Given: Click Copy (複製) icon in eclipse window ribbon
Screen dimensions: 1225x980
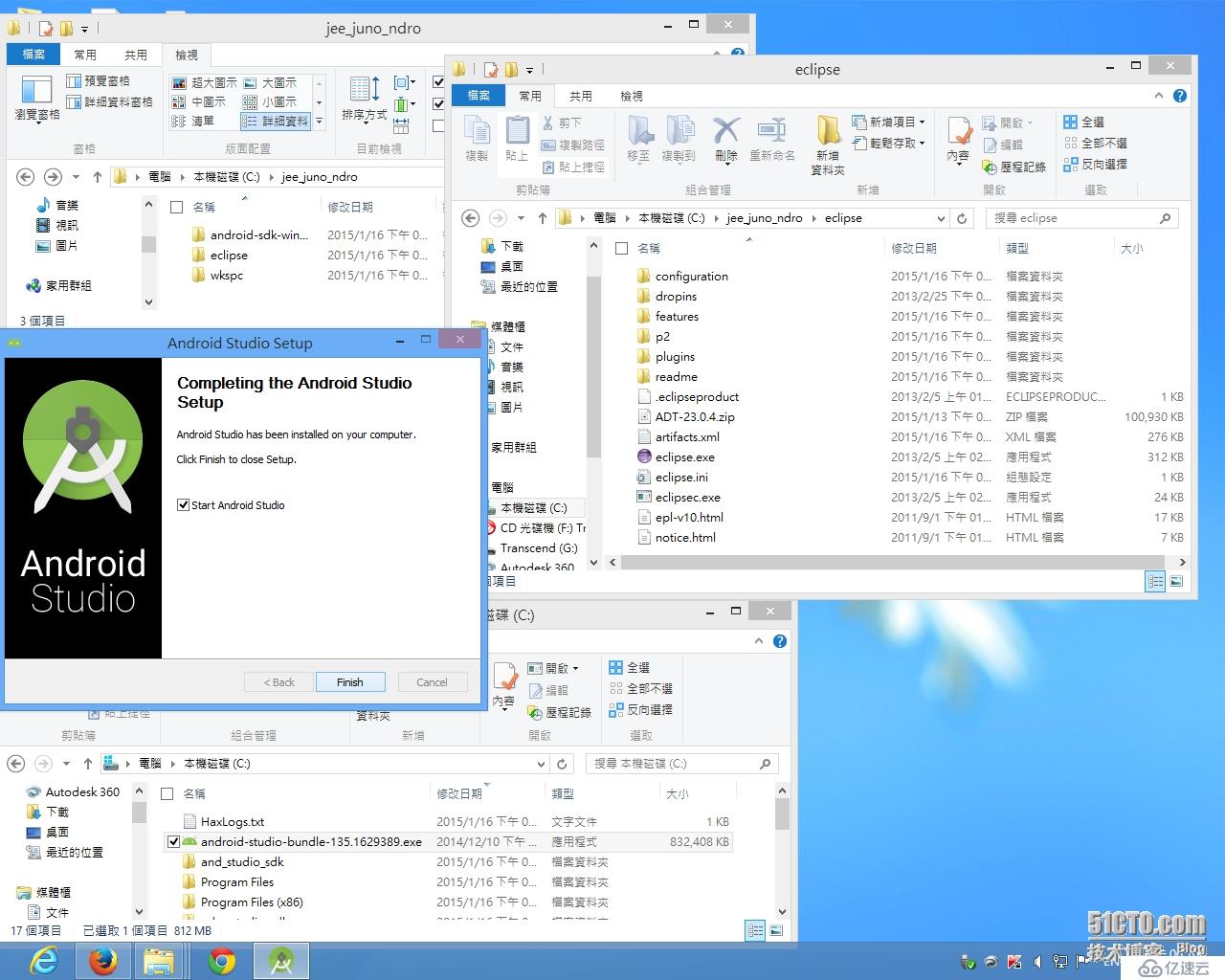Looking at the screenshot, I should 477,139.
